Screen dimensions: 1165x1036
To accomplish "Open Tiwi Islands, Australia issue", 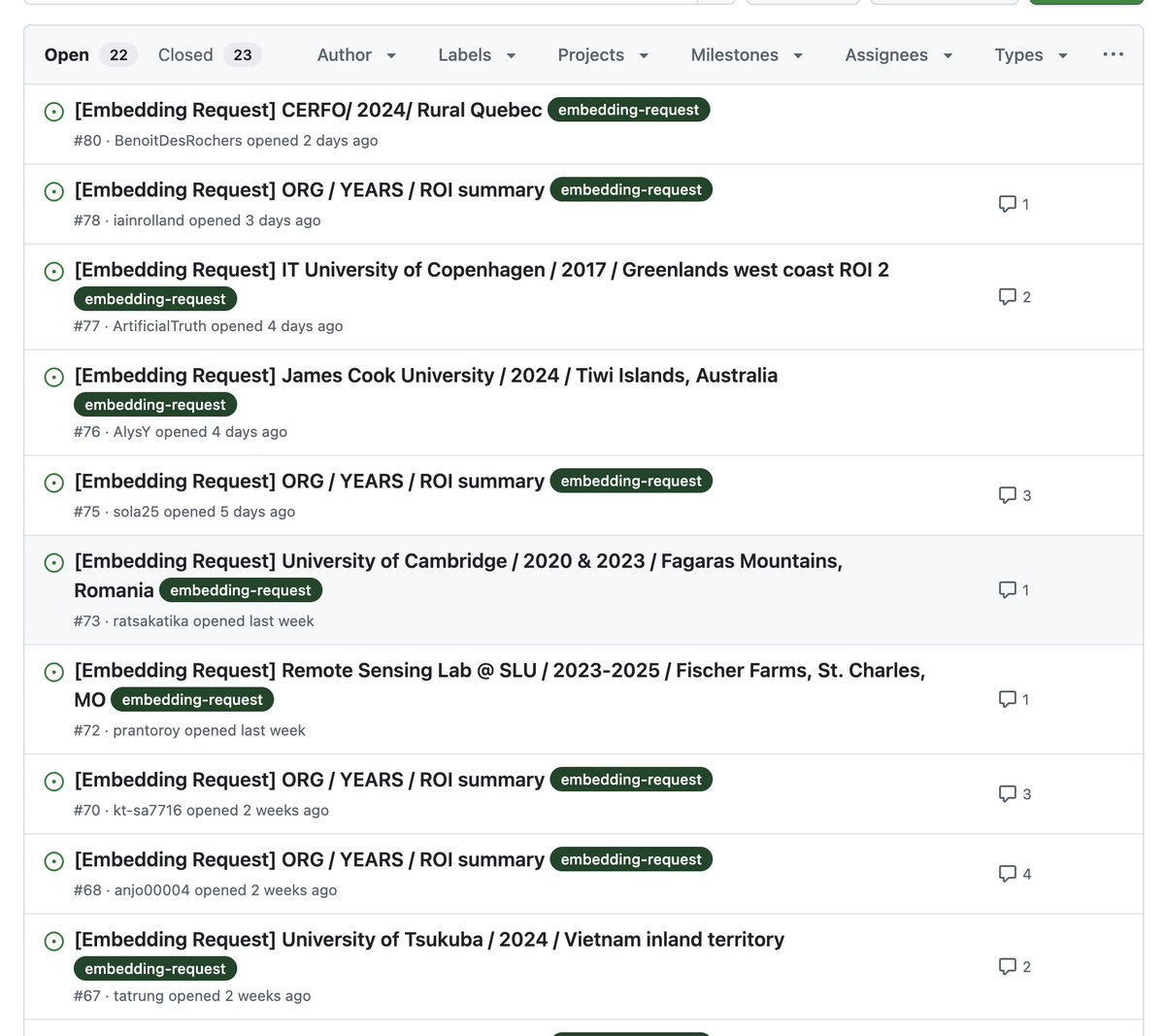I will click(x=425, y=375).
